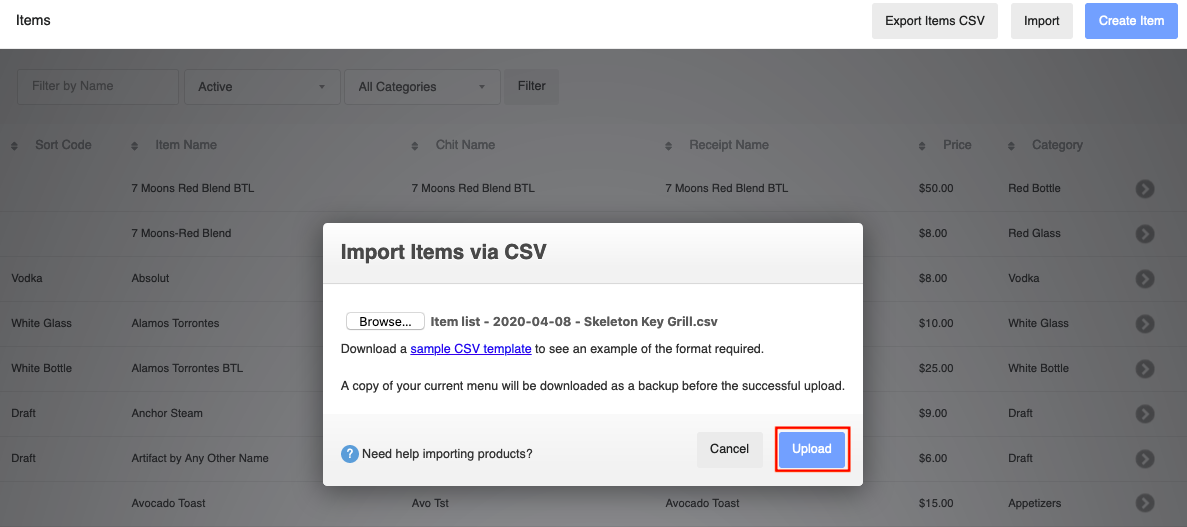
Task: Cancel the CSV import dialog
Action: click(x=730, y=449)
